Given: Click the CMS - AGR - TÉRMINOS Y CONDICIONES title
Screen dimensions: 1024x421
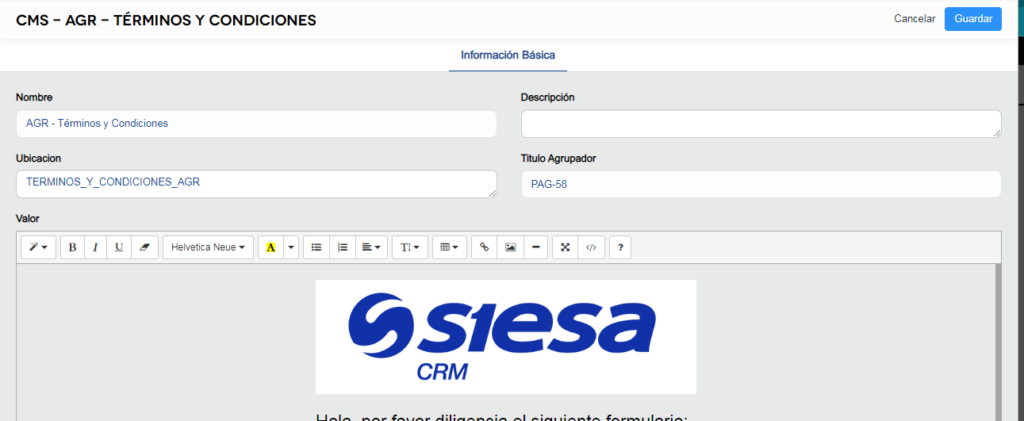Looking at the screenshot, I should tap(166, 20).
